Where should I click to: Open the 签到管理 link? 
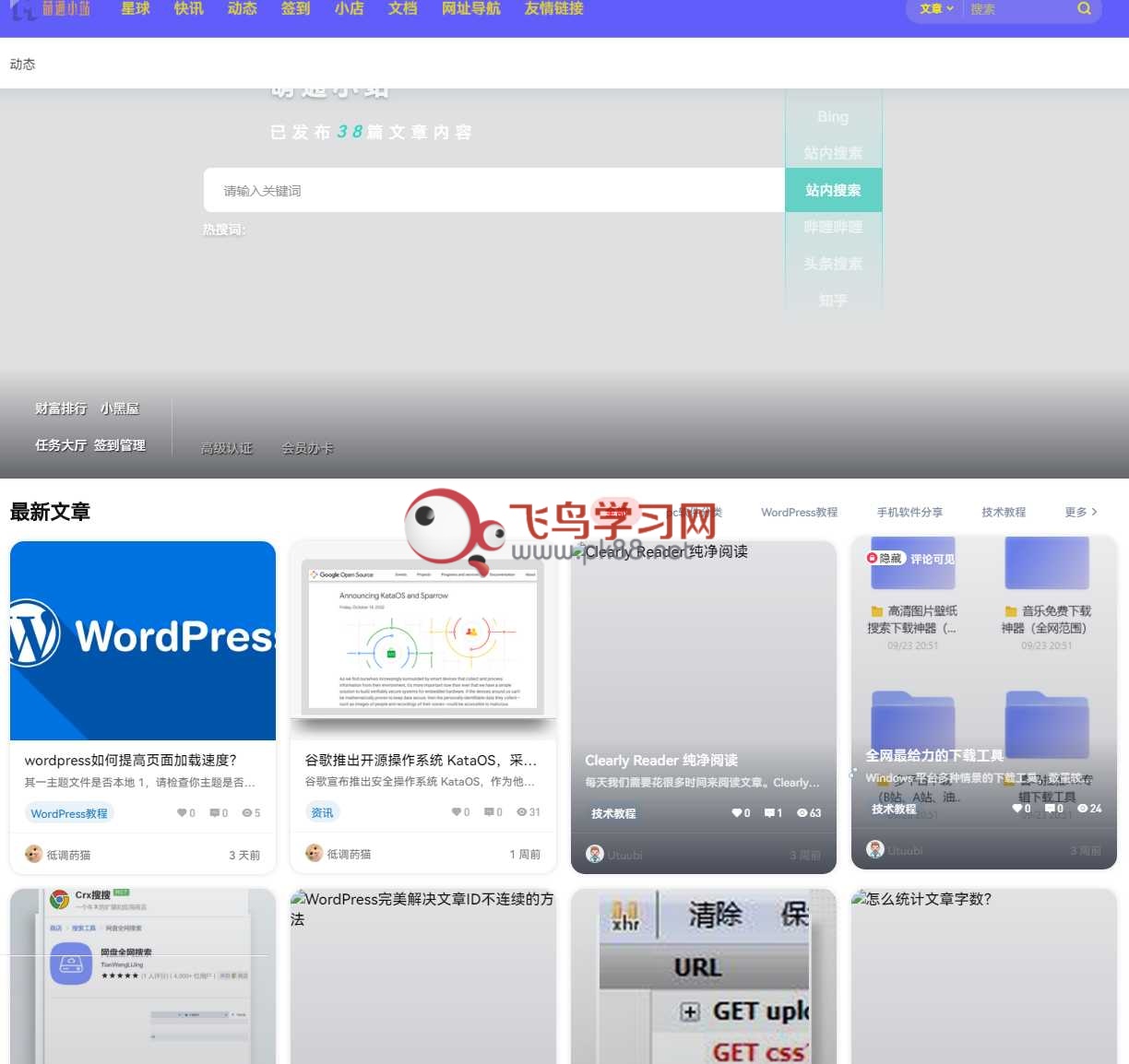(x=119, y=445)
